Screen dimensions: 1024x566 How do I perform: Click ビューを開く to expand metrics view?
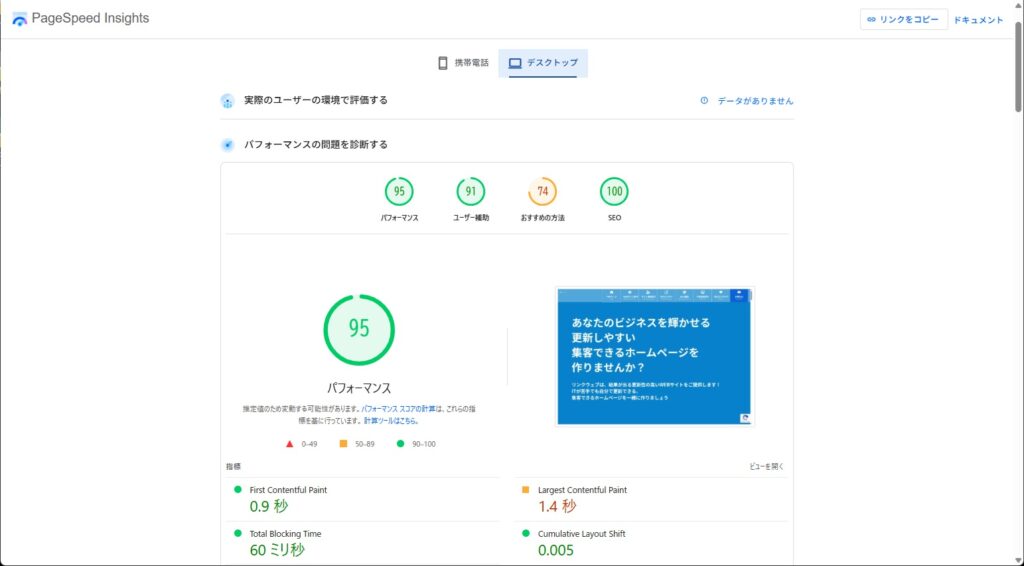(767, 467)
